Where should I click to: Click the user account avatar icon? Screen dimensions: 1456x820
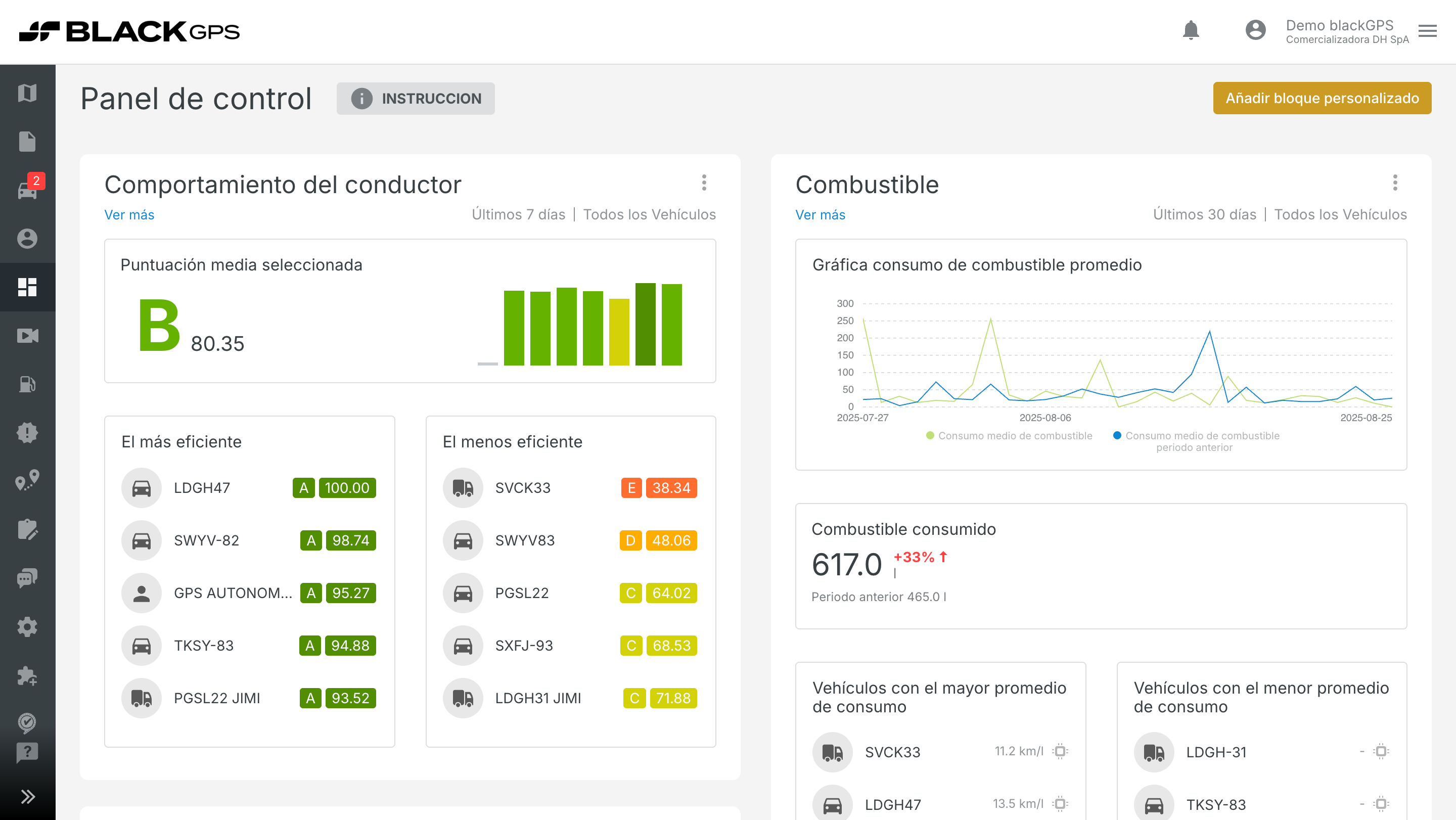point(1255,30)
